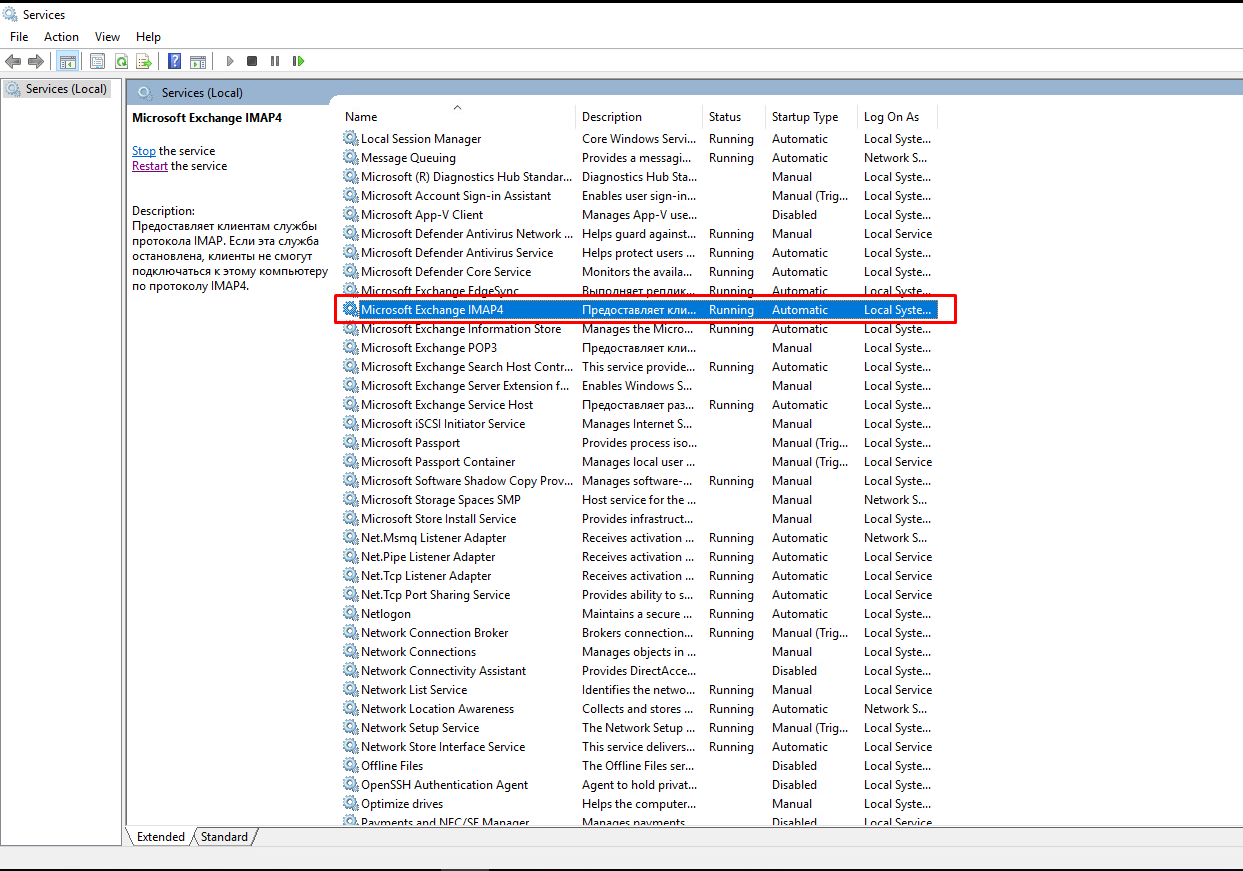Click the gear icon of Microsoft iSCSI Initiator Service

click(x=351, y=424)
